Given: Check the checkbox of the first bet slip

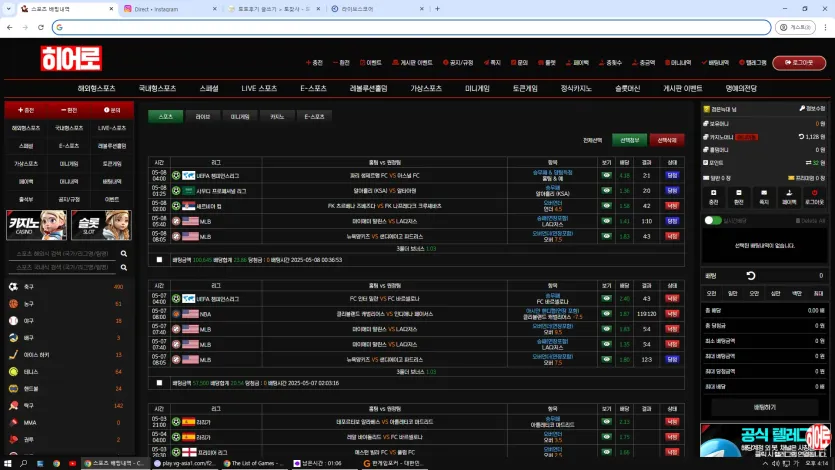Looking at the screenshot, I should pyautogui.click(x=159, y=260).
